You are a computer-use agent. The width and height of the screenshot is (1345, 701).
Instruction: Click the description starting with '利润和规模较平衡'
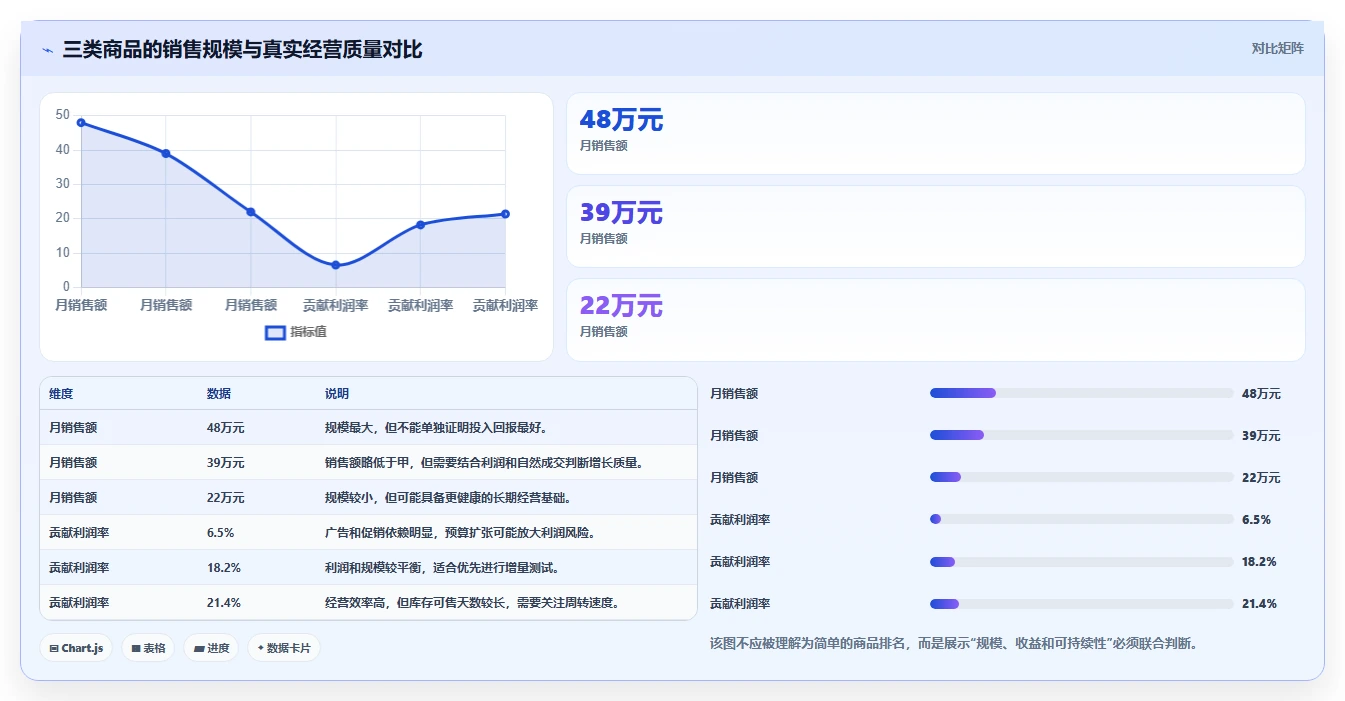click(x=442, y=568)
